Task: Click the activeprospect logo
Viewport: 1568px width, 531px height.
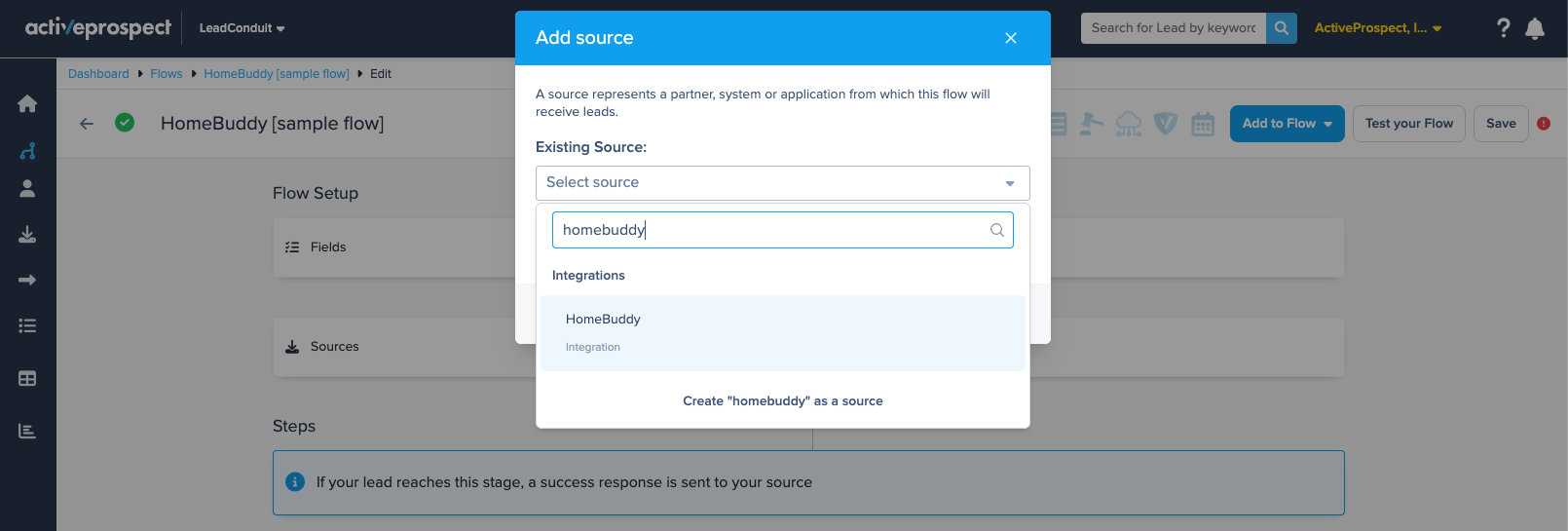Action: pos(97,28)
